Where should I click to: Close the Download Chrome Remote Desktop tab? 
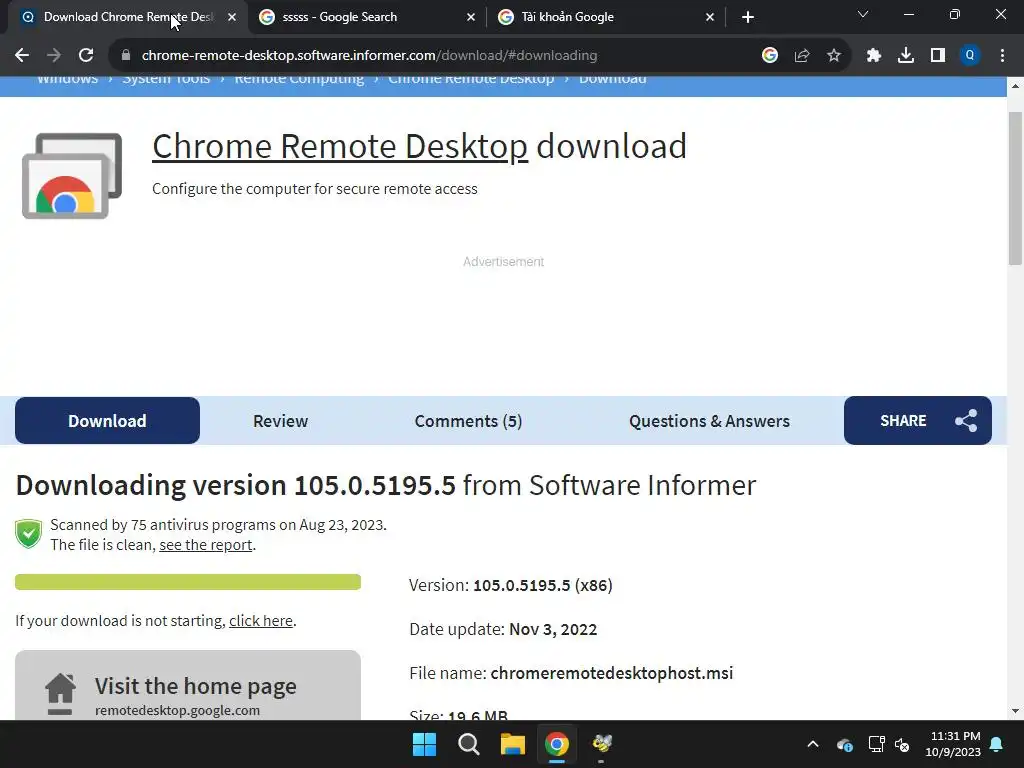[x=232, y=17]
